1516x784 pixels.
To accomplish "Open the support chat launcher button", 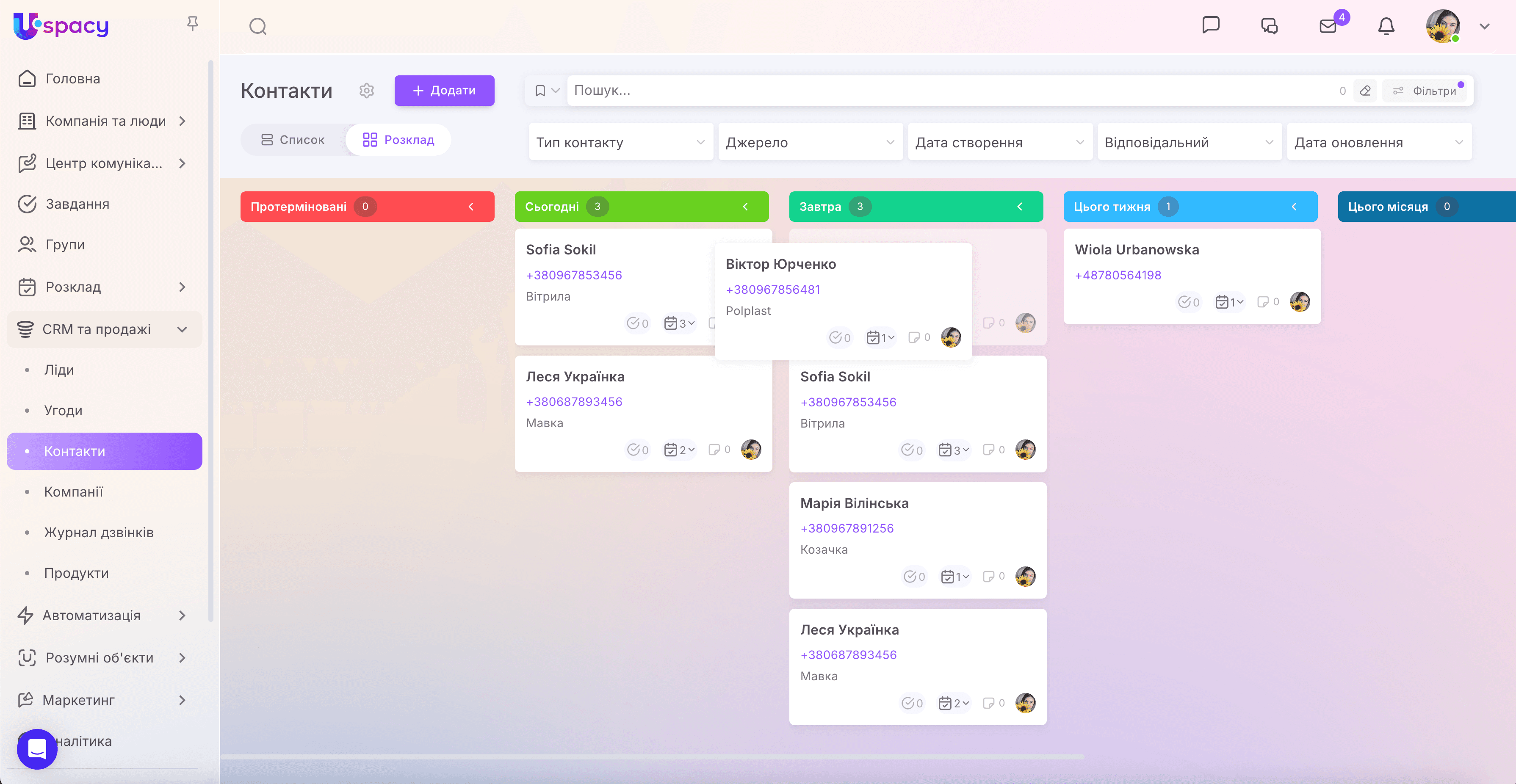I will (37, 749).
